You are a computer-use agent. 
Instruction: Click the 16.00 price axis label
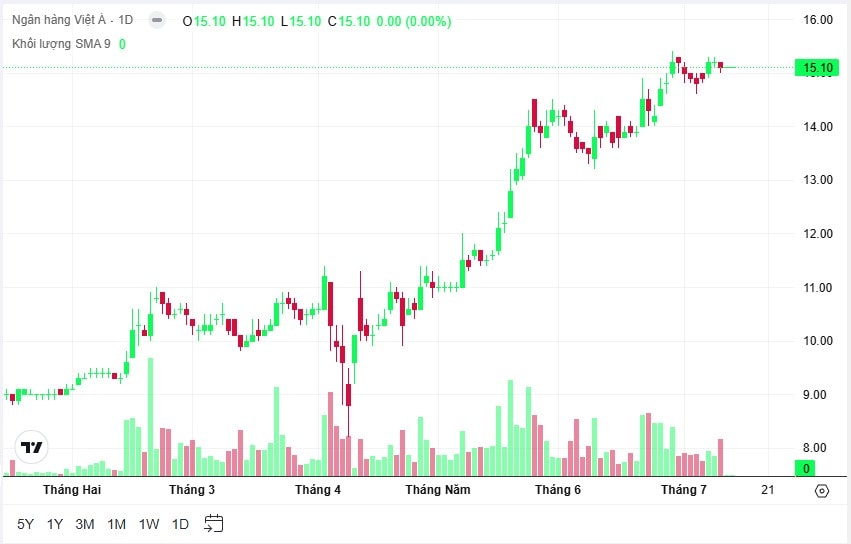[x=817, y=20]
